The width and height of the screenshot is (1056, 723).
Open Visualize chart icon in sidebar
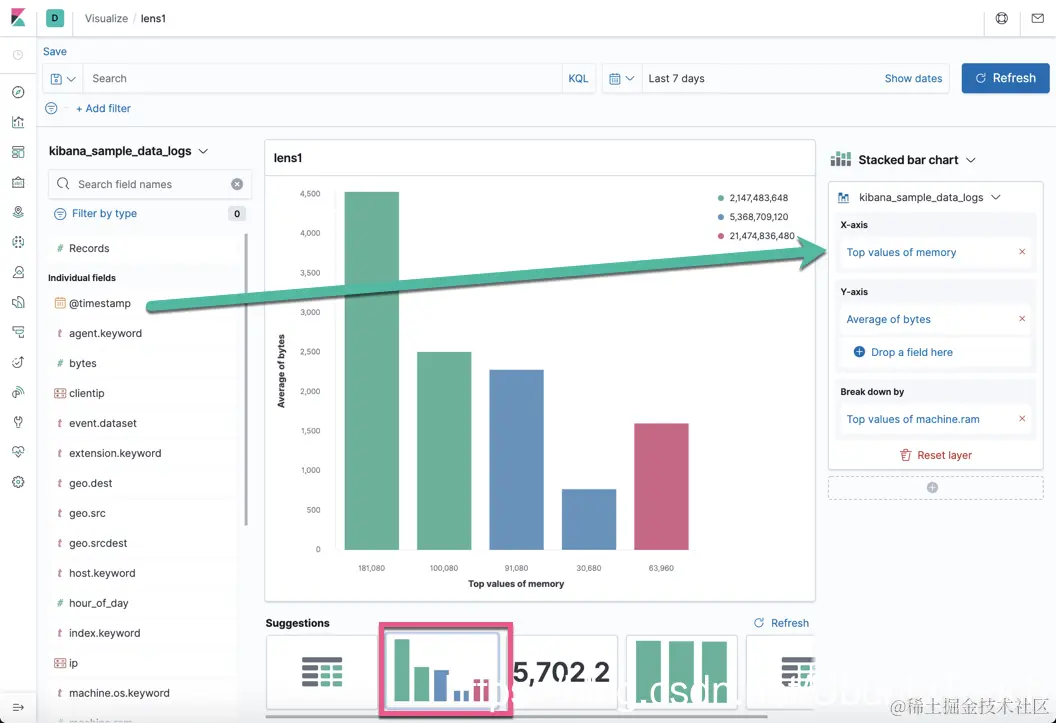coord(18,122)
